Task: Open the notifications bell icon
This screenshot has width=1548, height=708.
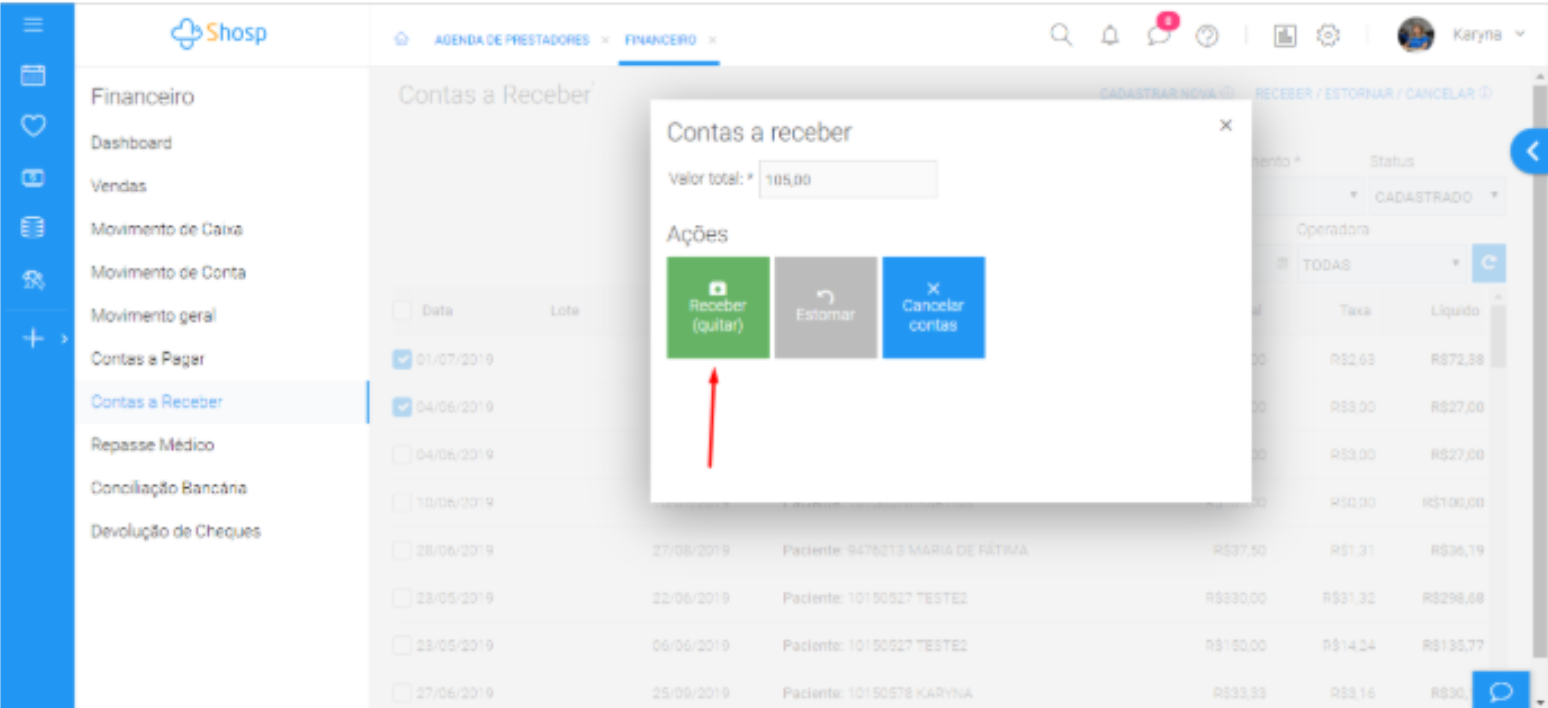Action: (1110, 36)
